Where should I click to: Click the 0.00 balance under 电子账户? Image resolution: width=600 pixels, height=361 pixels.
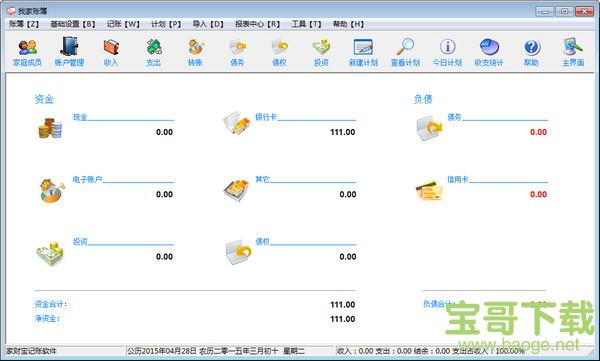click(x=164, y=194)
